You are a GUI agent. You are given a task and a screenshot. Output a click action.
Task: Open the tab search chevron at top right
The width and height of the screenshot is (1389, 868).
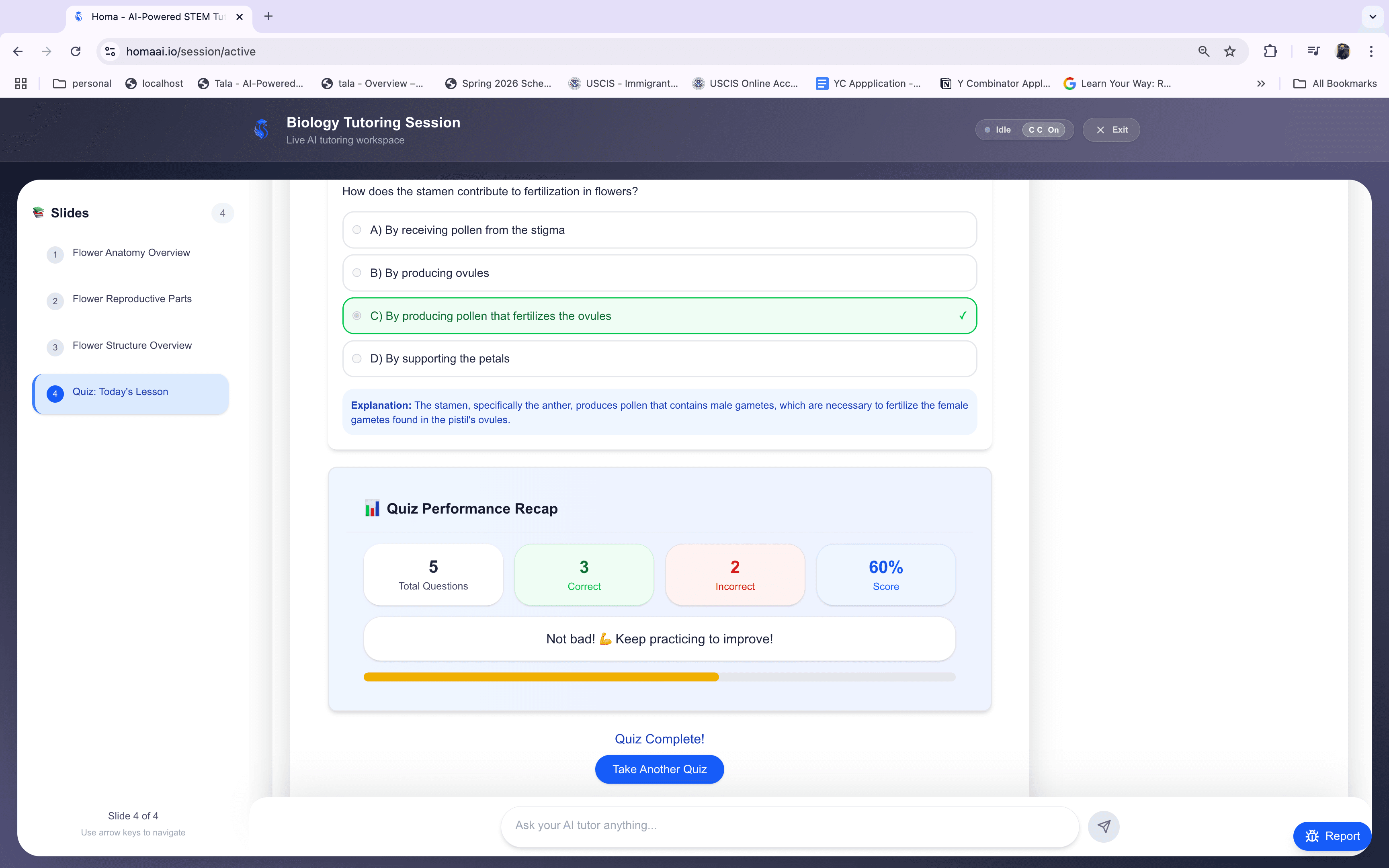pyautogui.click(x=1373, y=16)
